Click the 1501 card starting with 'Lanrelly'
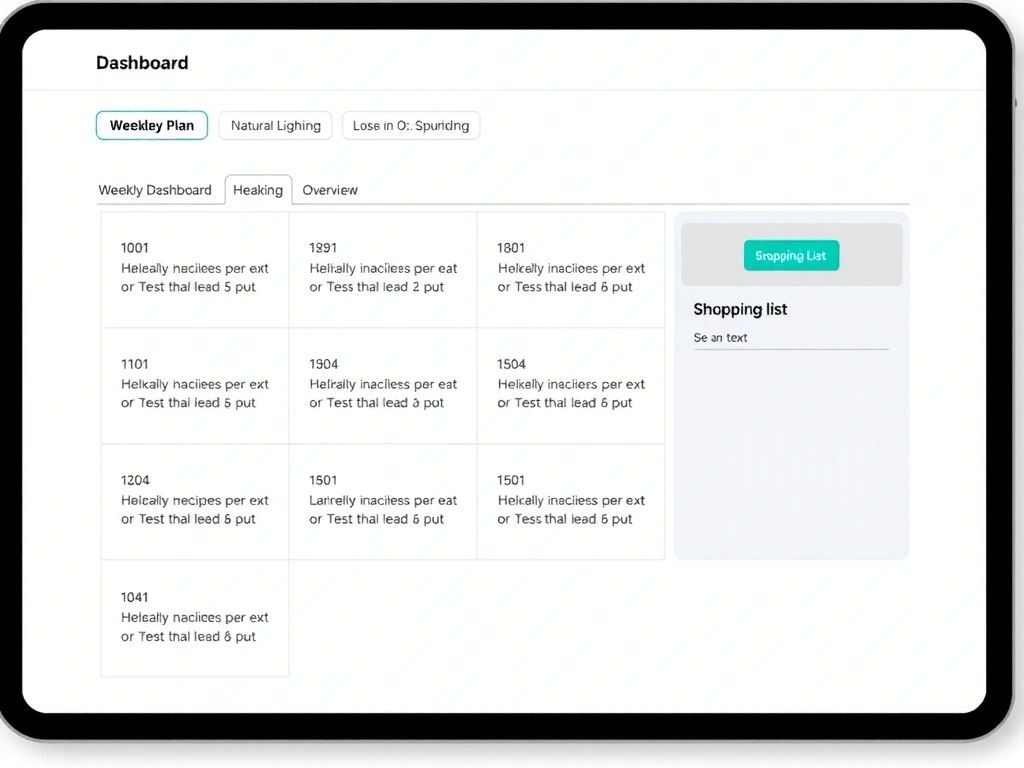The image size is (1024, 768). (x=383, y=501)
